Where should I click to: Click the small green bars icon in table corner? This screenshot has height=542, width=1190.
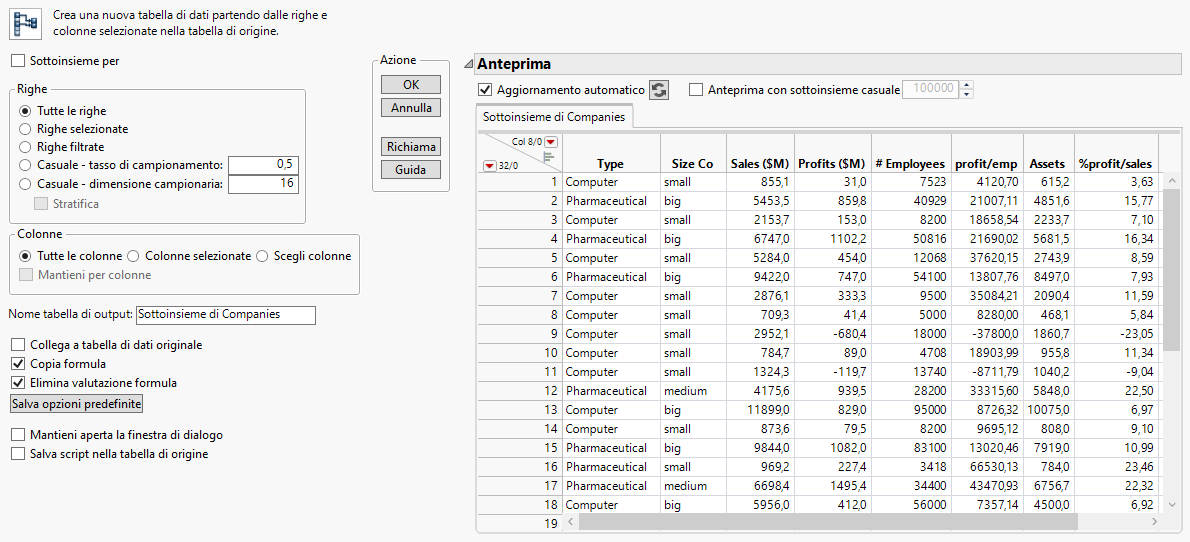pyautogui.click(x=548, y=156)
